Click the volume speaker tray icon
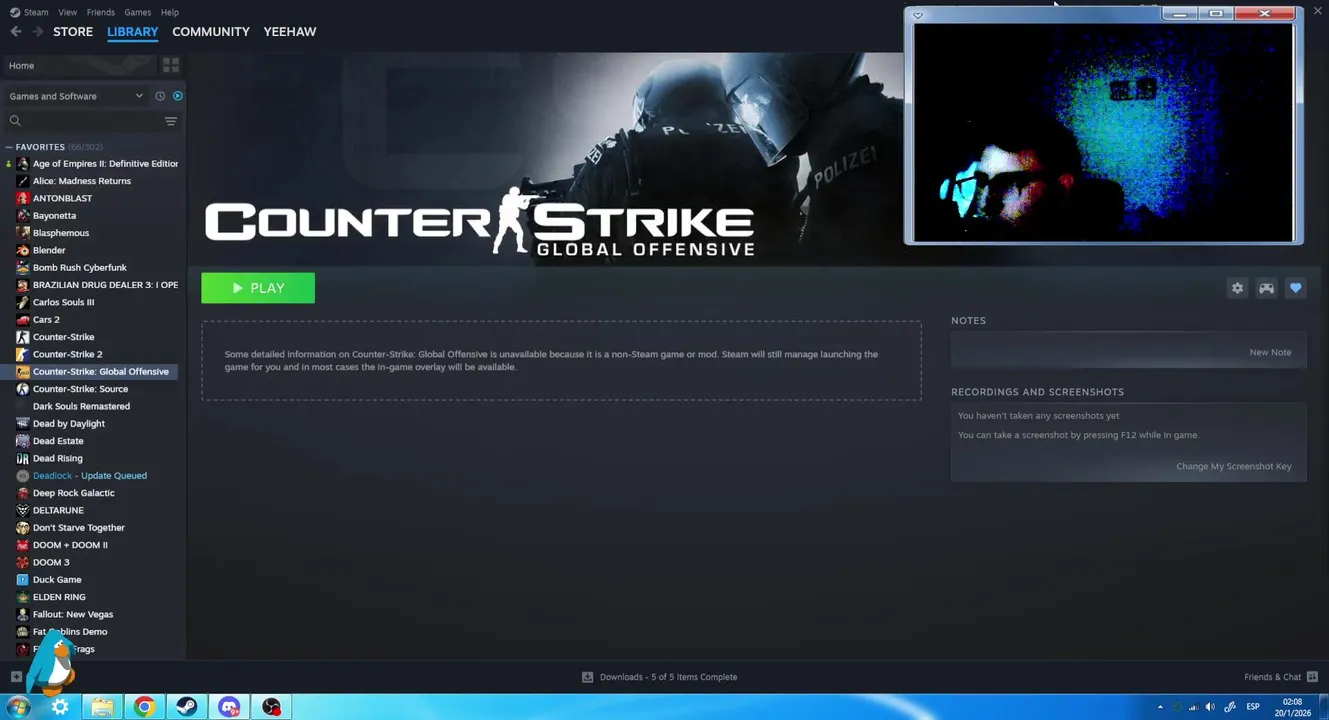This screenshot has width=1329, height=720. pyautogui.click(x=1210, y=707)
